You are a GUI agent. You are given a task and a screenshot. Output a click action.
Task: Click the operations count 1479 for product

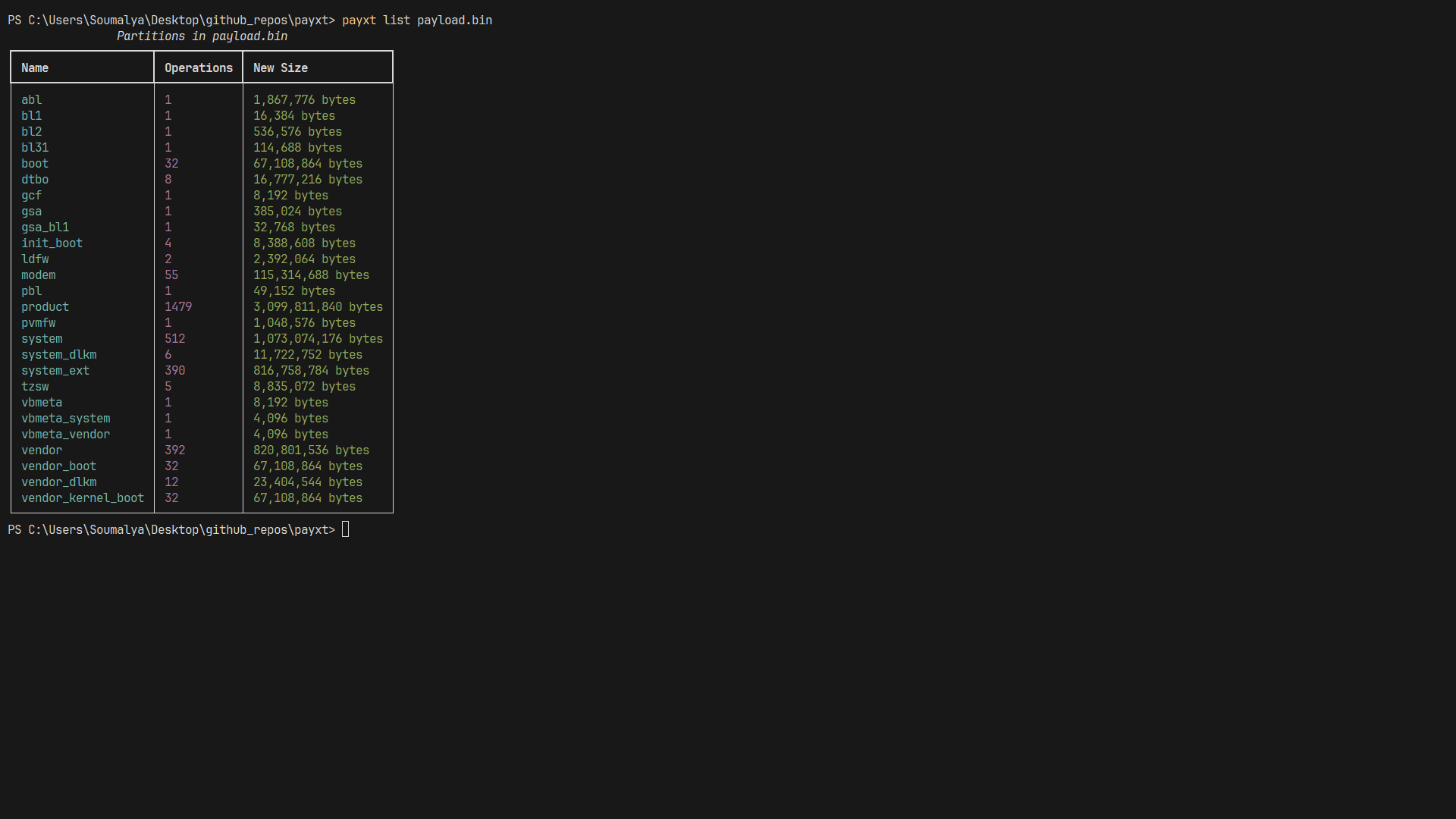tap(178, 307)
